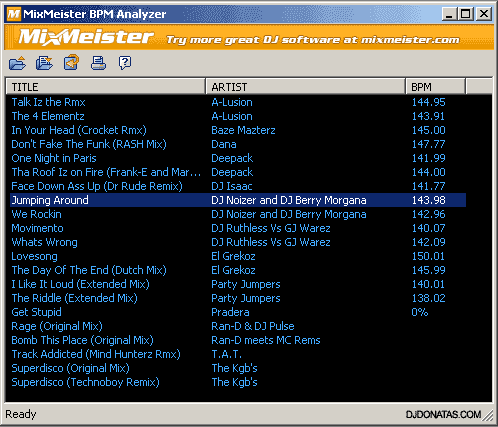The height and width of the screenshot is (427, 498).
Task: Sort tracks by the BPM column header
Action: pos(435,87)
